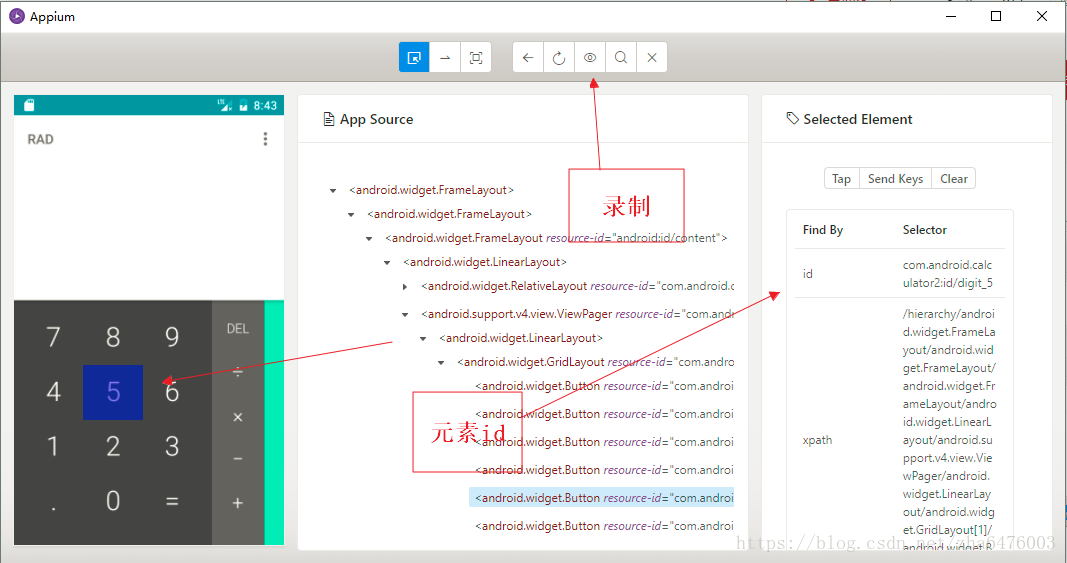Click the id selector value digit_5
Viewport: 1067px width, 563px height.
(x=947, y=274)
